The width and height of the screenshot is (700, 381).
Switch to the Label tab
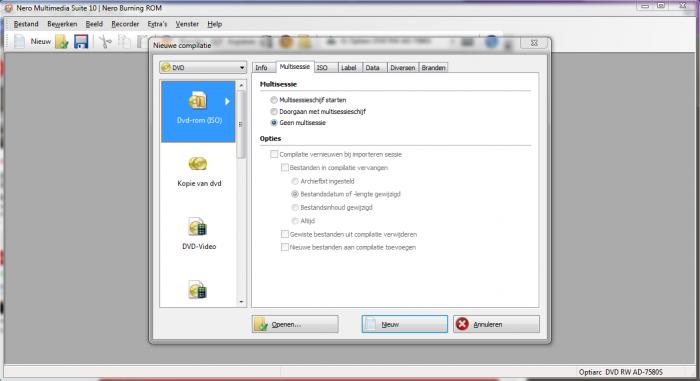point(349,68)
